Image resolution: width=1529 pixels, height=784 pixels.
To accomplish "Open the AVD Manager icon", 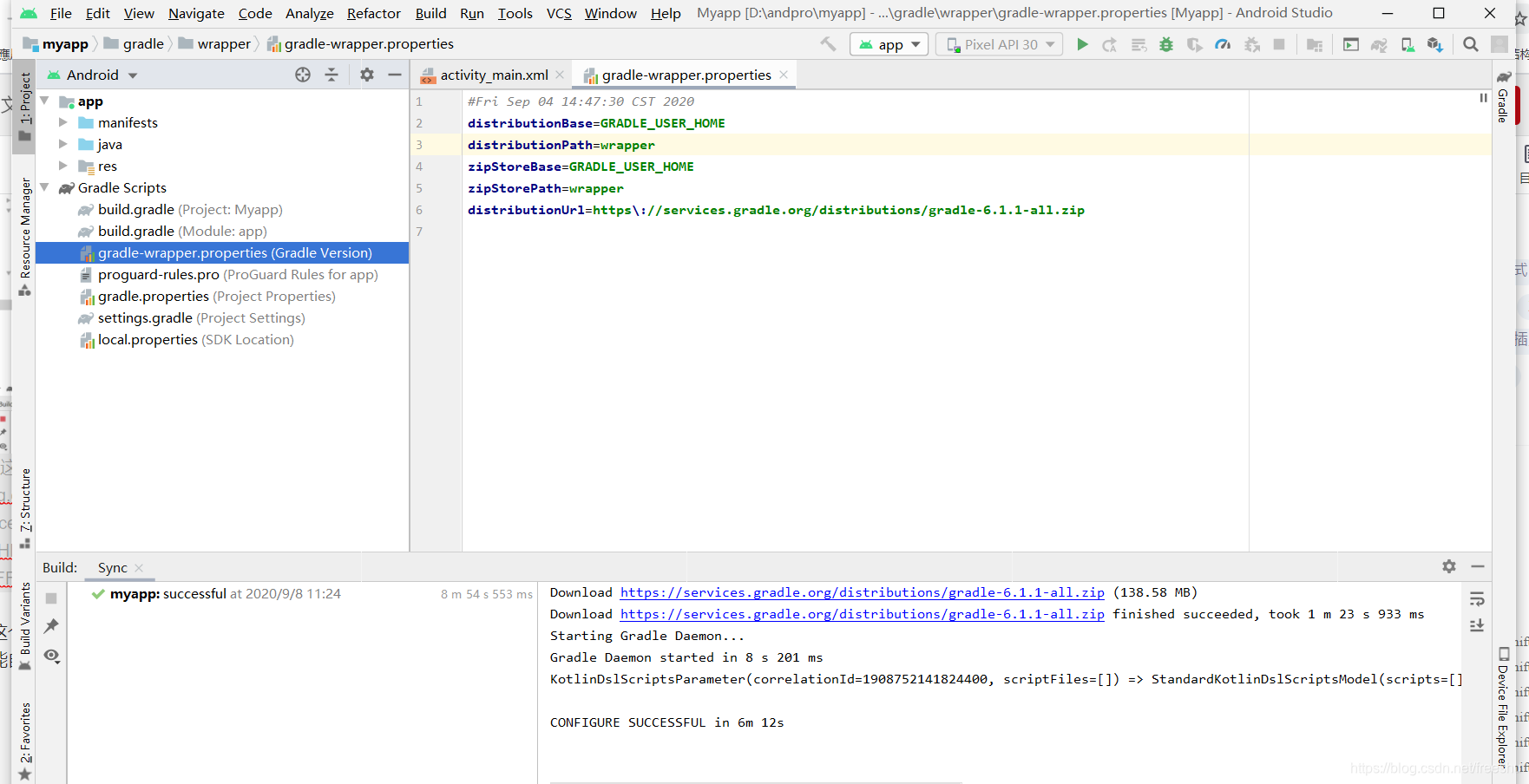I will point(1408,44).
